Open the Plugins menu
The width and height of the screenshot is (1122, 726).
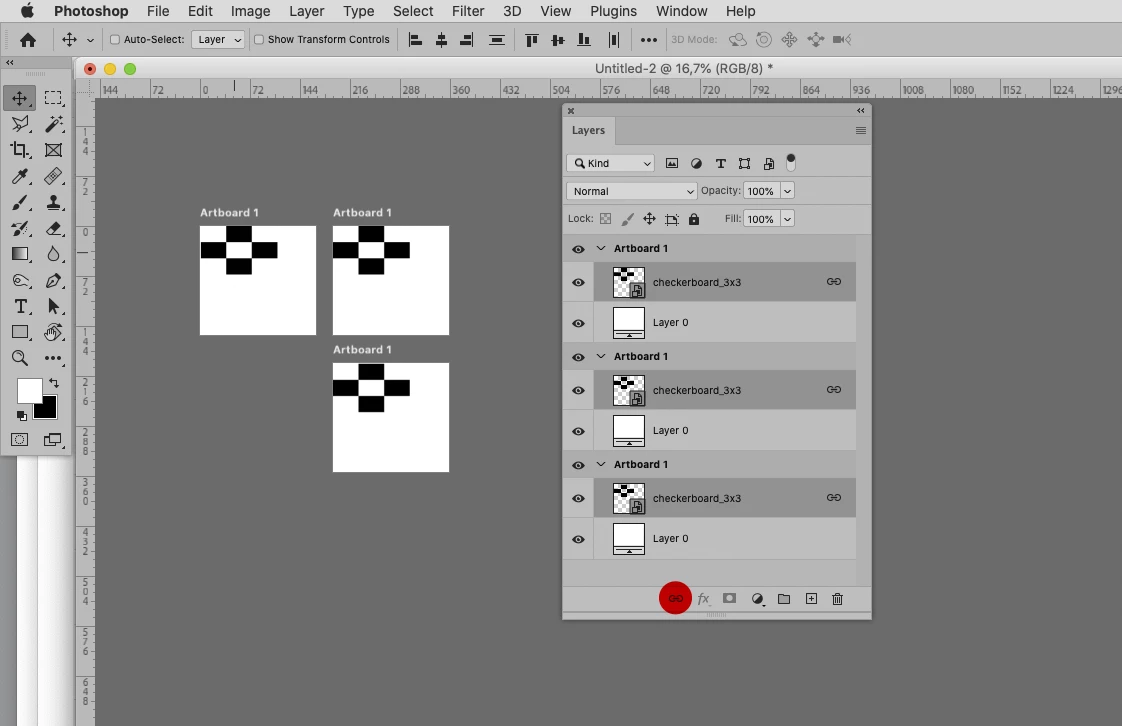coord(613,11)
